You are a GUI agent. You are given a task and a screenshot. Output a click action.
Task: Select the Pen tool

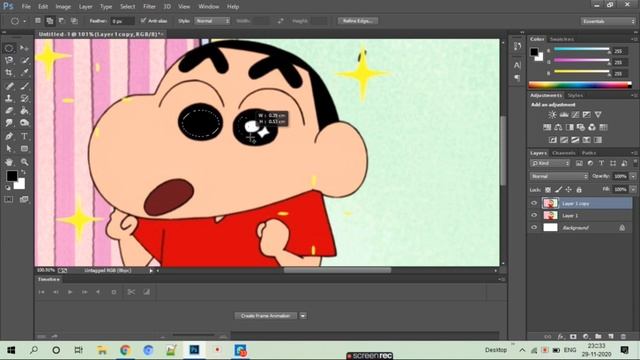9,136
